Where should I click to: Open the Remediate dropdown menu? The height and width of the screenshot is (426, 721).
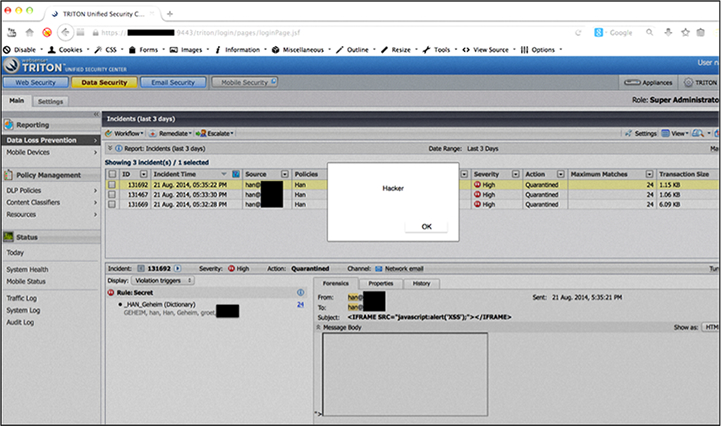[x=171, y=133]
